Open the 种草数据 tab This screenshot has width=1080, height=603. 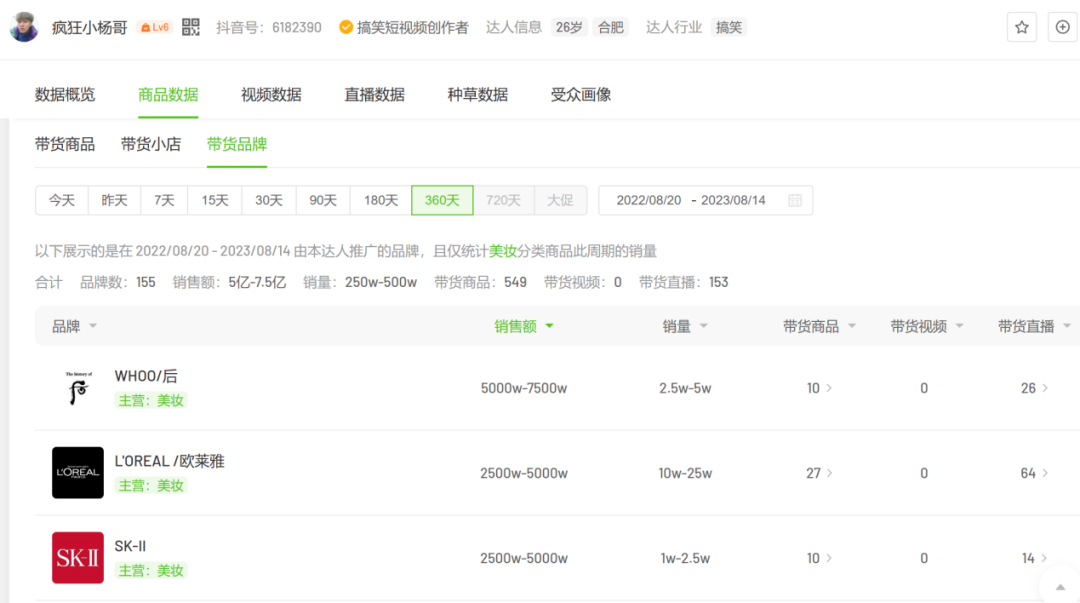478,94
